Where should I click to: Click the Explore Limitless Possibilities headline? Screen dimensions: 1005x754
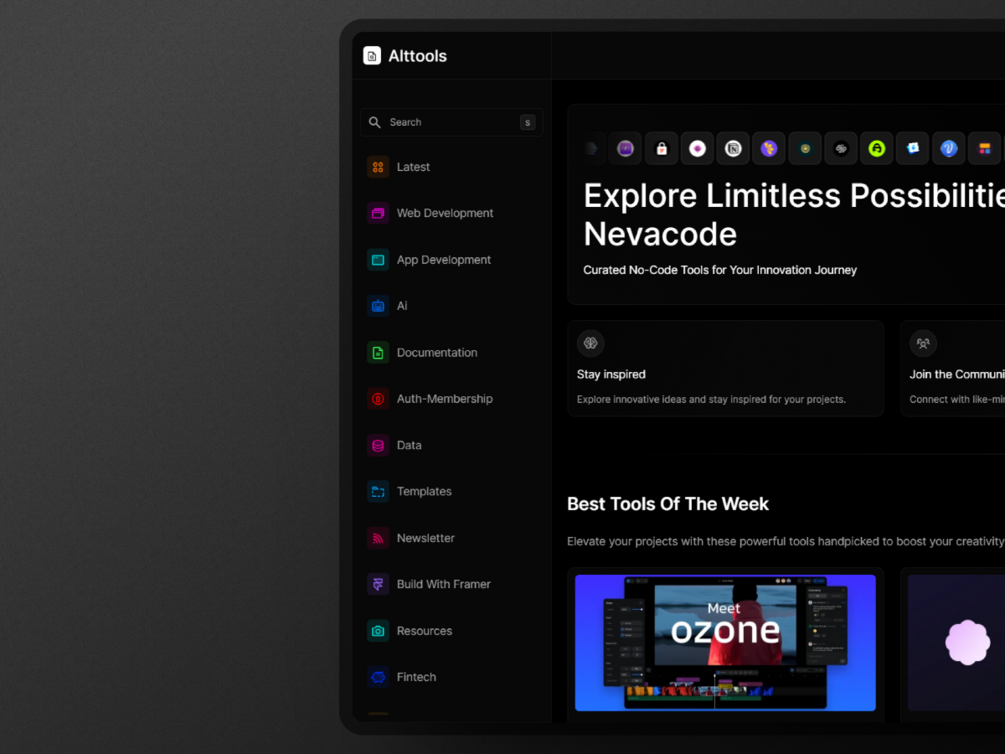(x=794, y=196)
